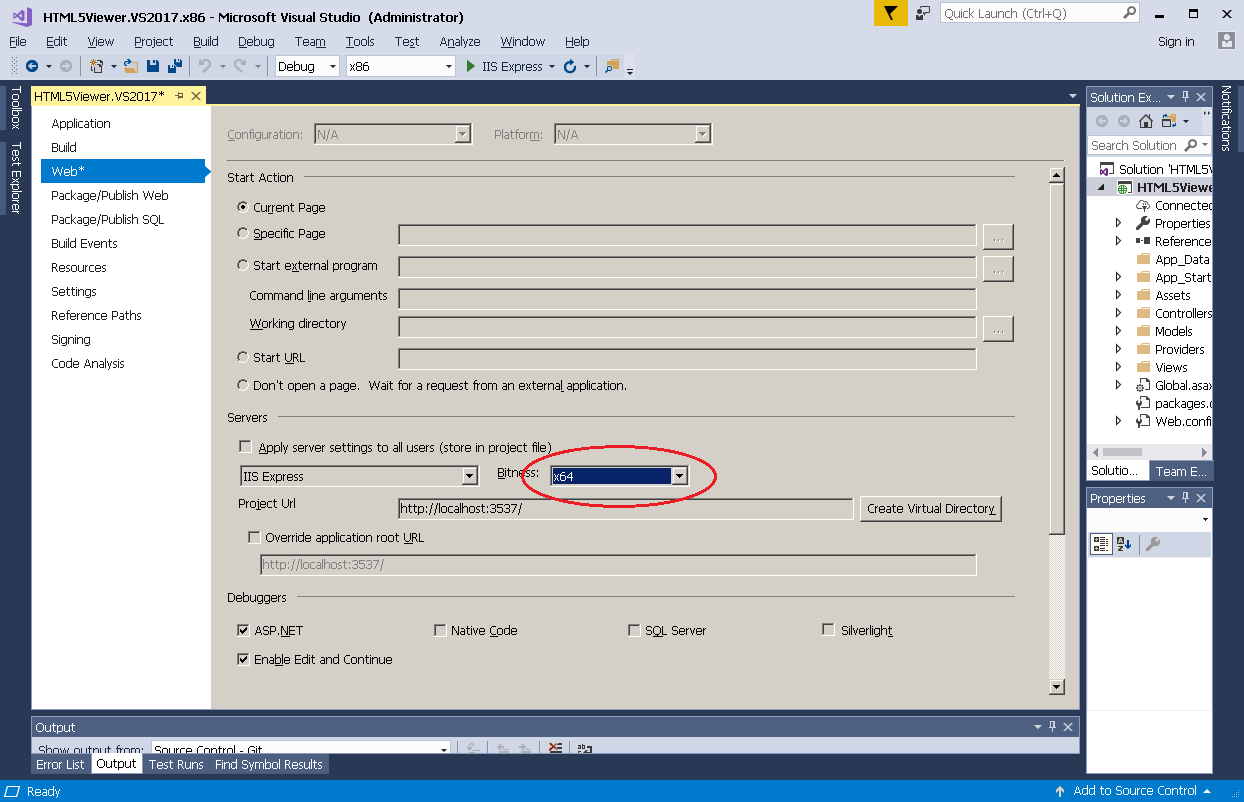Click Sign in link
1244x802 pixels.
[1176, 41]
